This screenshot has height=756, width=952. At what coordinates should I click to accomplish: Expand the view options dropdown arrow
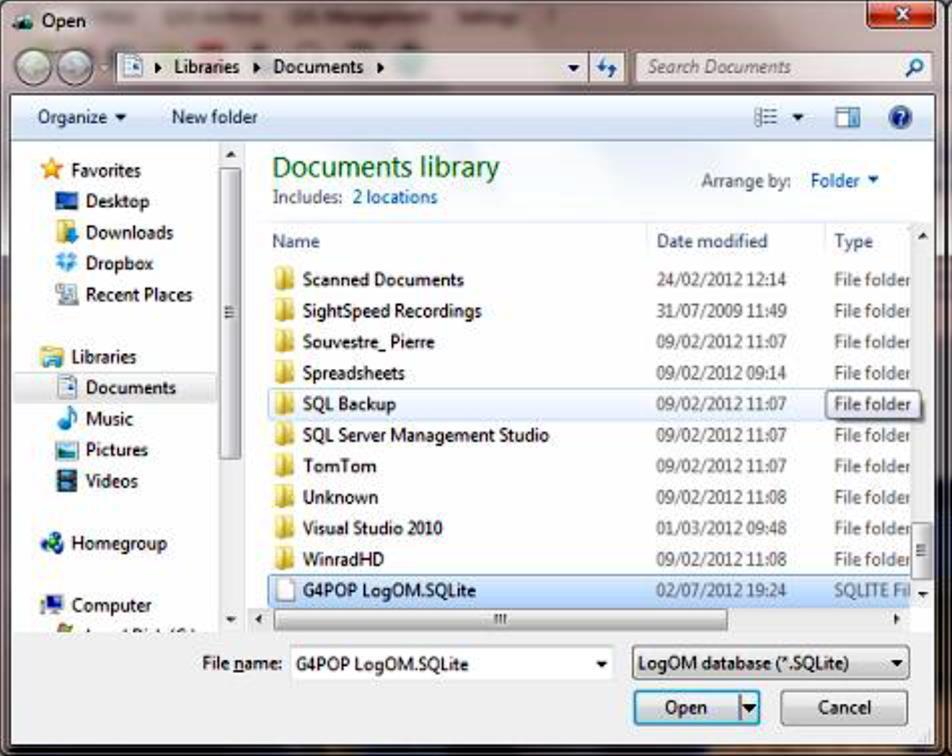[798, 117]
